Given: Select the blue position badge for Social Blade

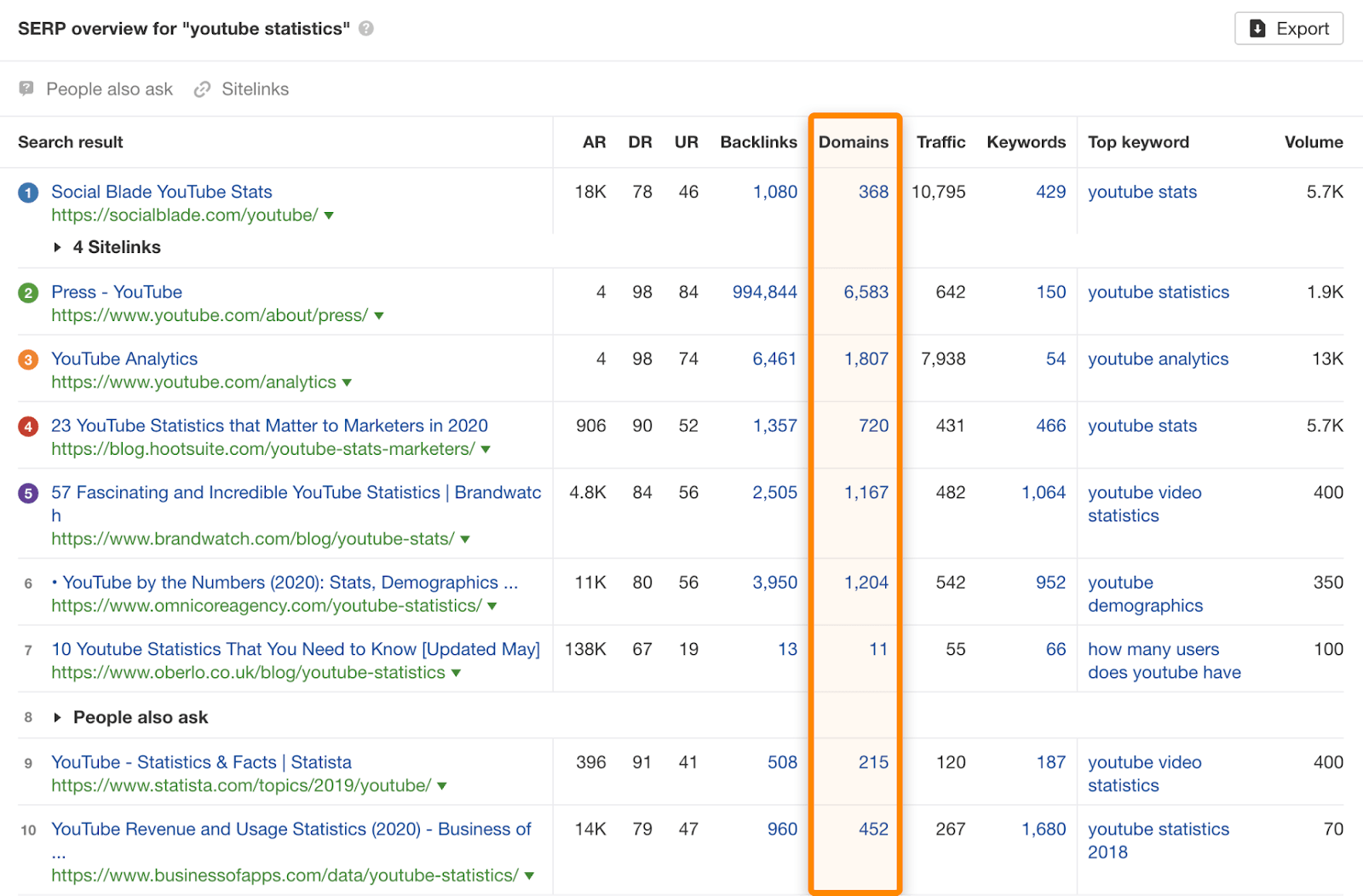Looking at the screenshot, I should tap(27, 192).
